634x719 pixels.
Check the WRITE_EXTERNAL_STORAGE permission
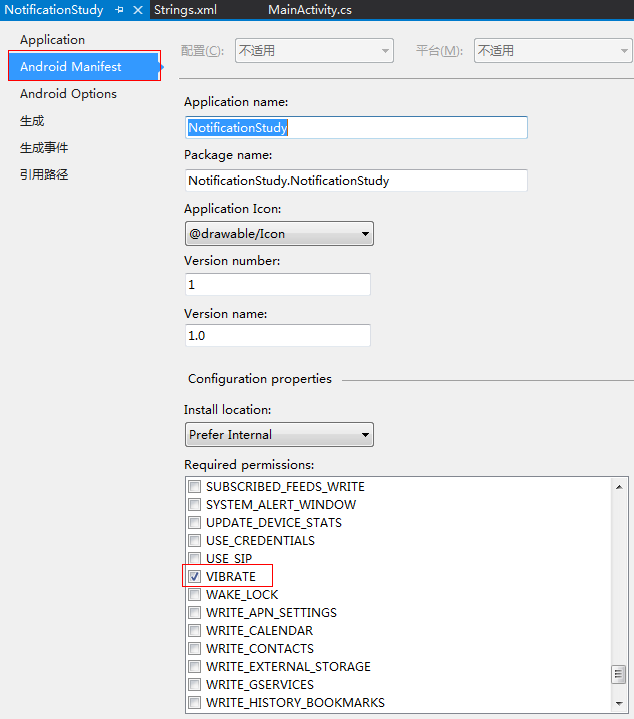(x=194, y=666)
